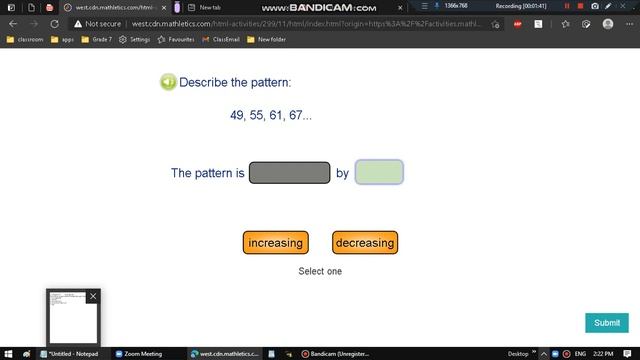Open the New folder bookmarks folder
640x360 pixels.
pyautogui.click(x=266, y=40)
